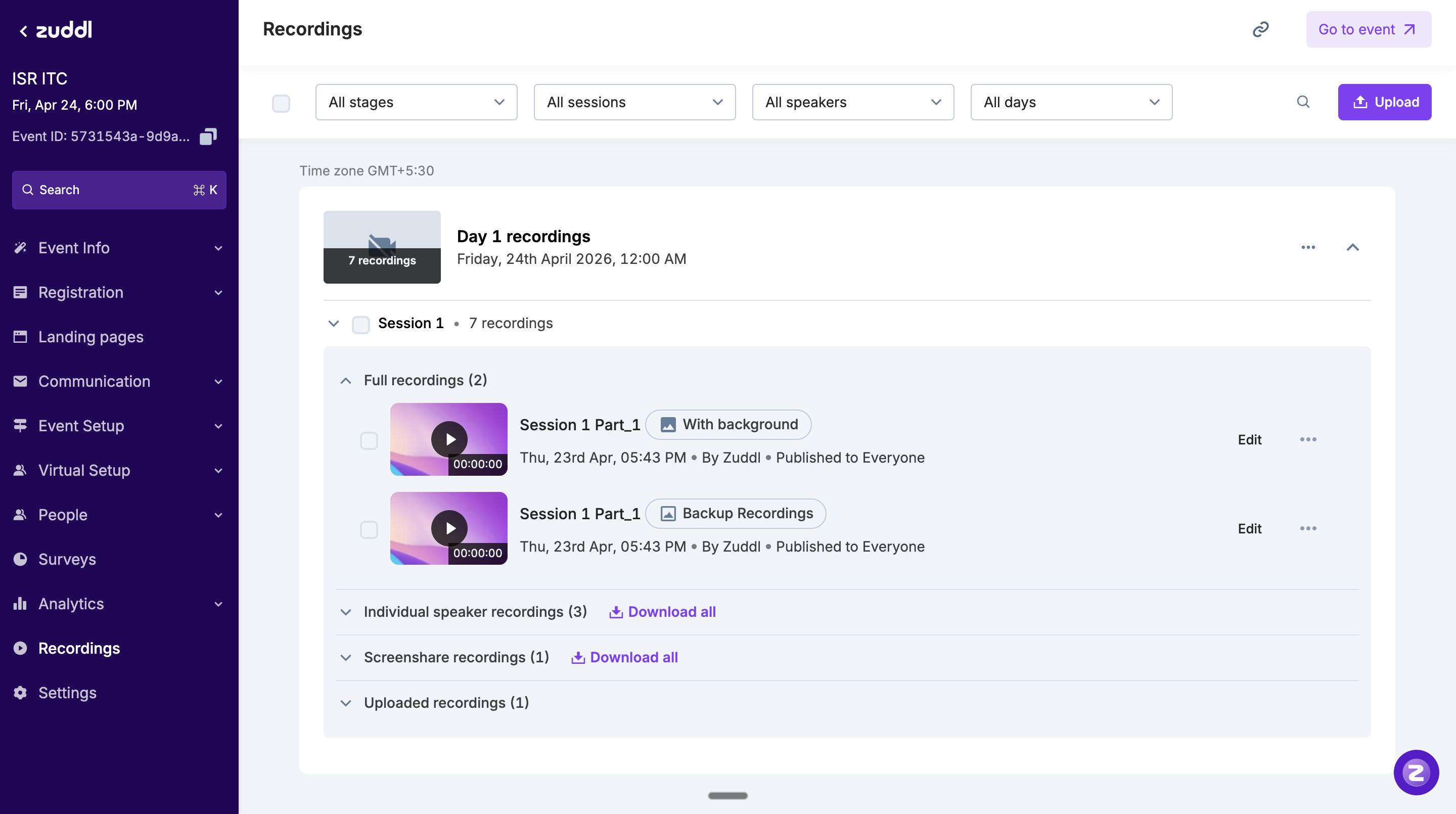
Task: Check the first Session 1 Part_1 recording
Action: tap(370, 440)
